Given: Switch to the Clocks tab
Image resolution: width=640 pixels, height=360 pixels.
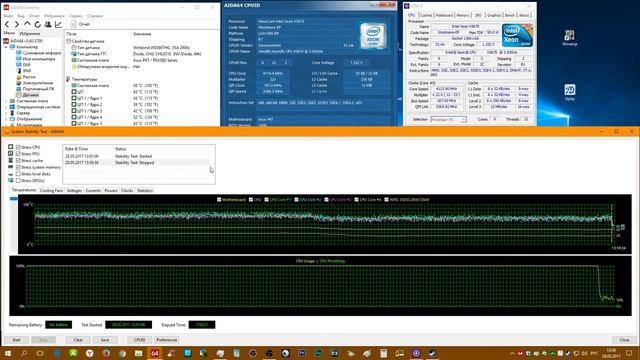Looking at the screenshot, I should click(127, 191).
